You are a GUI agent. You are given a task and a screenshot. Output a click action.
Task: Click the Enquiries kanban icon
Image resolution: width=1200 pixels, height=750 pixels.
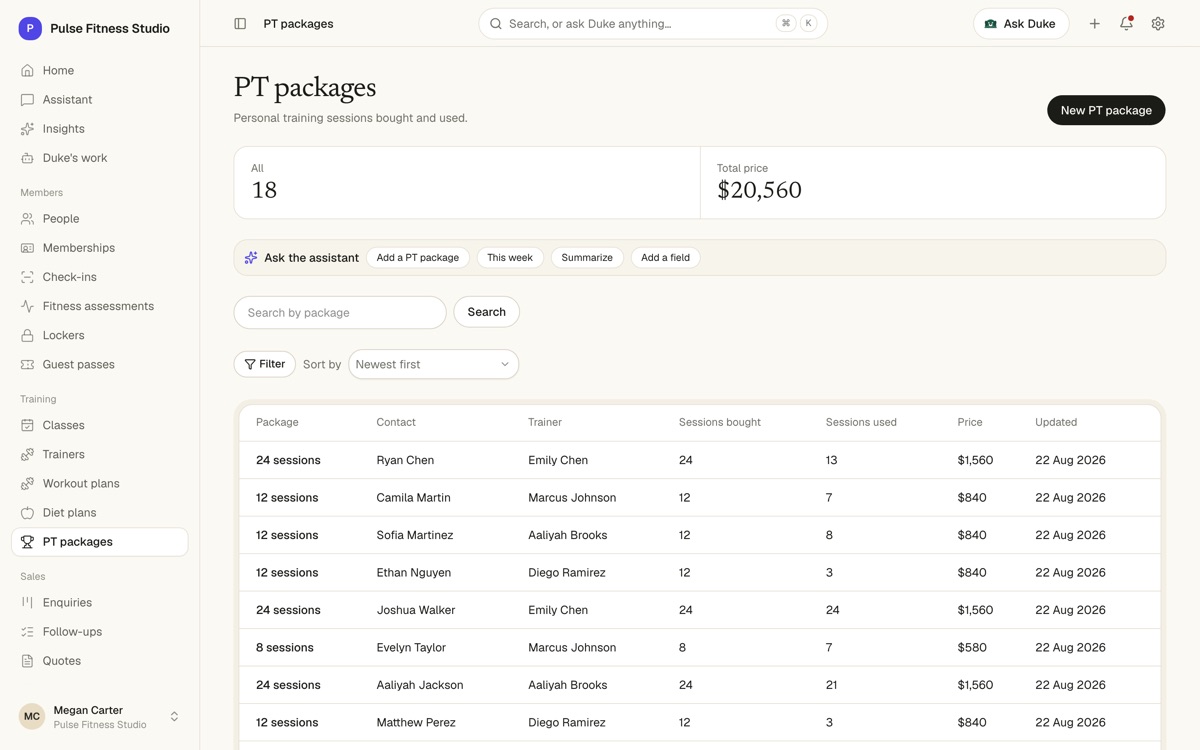click(27, 602)
